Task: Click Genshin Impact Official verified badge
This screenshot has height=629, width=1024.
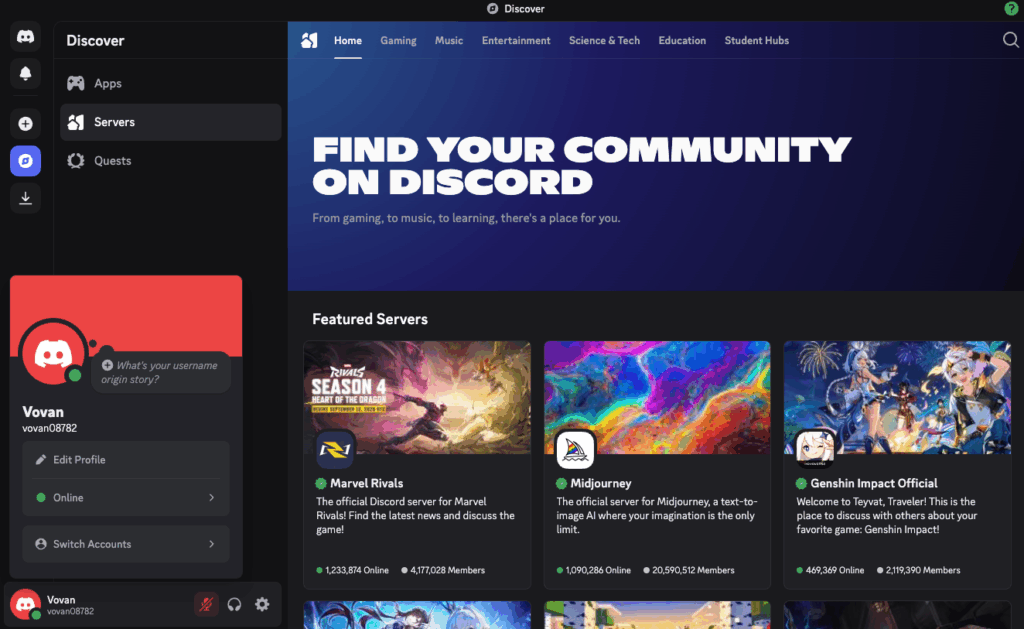Action: [x=801, y=483]
